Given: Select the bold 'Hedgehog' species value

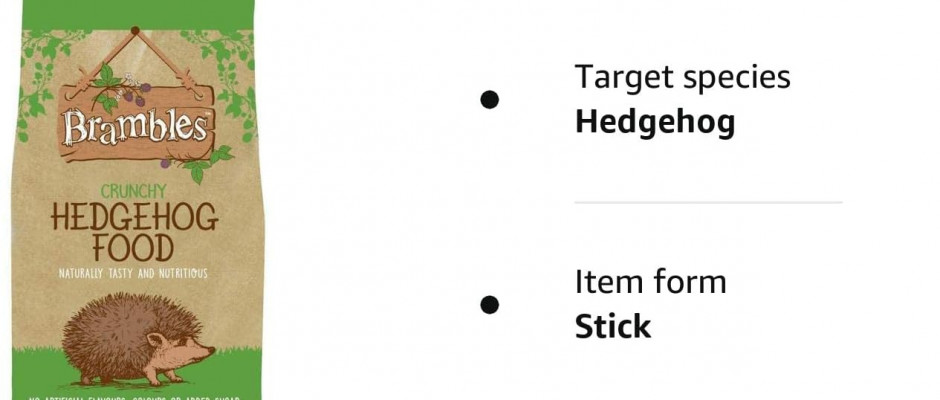Looking at the screenshot, I should [655, 123].
